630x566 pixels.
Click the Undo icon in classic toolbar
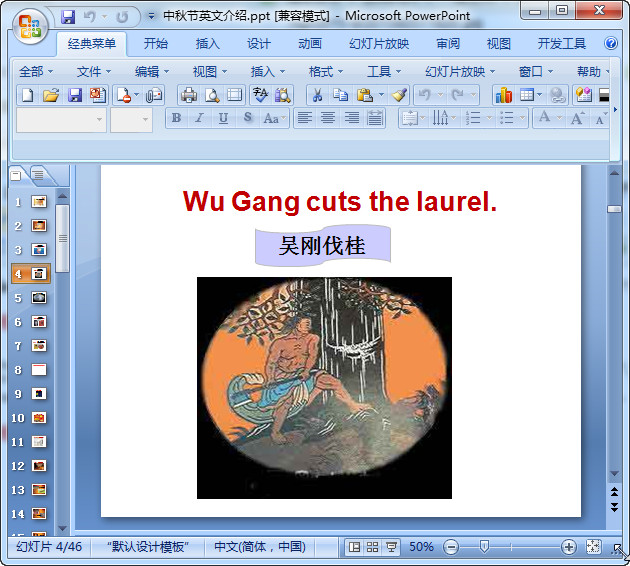point(424,95)
